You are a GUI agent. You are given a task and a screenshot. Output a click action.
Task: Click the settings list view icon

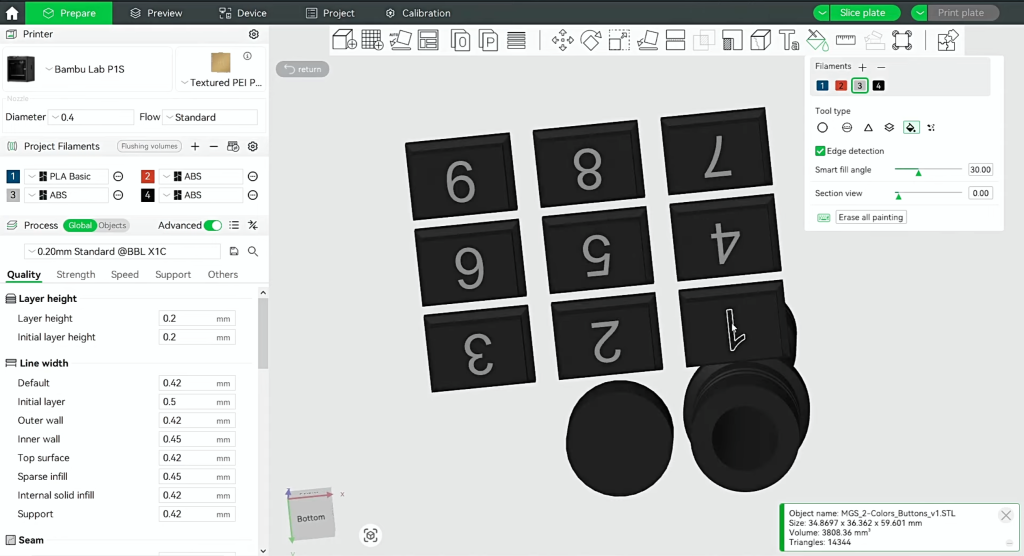234,225
